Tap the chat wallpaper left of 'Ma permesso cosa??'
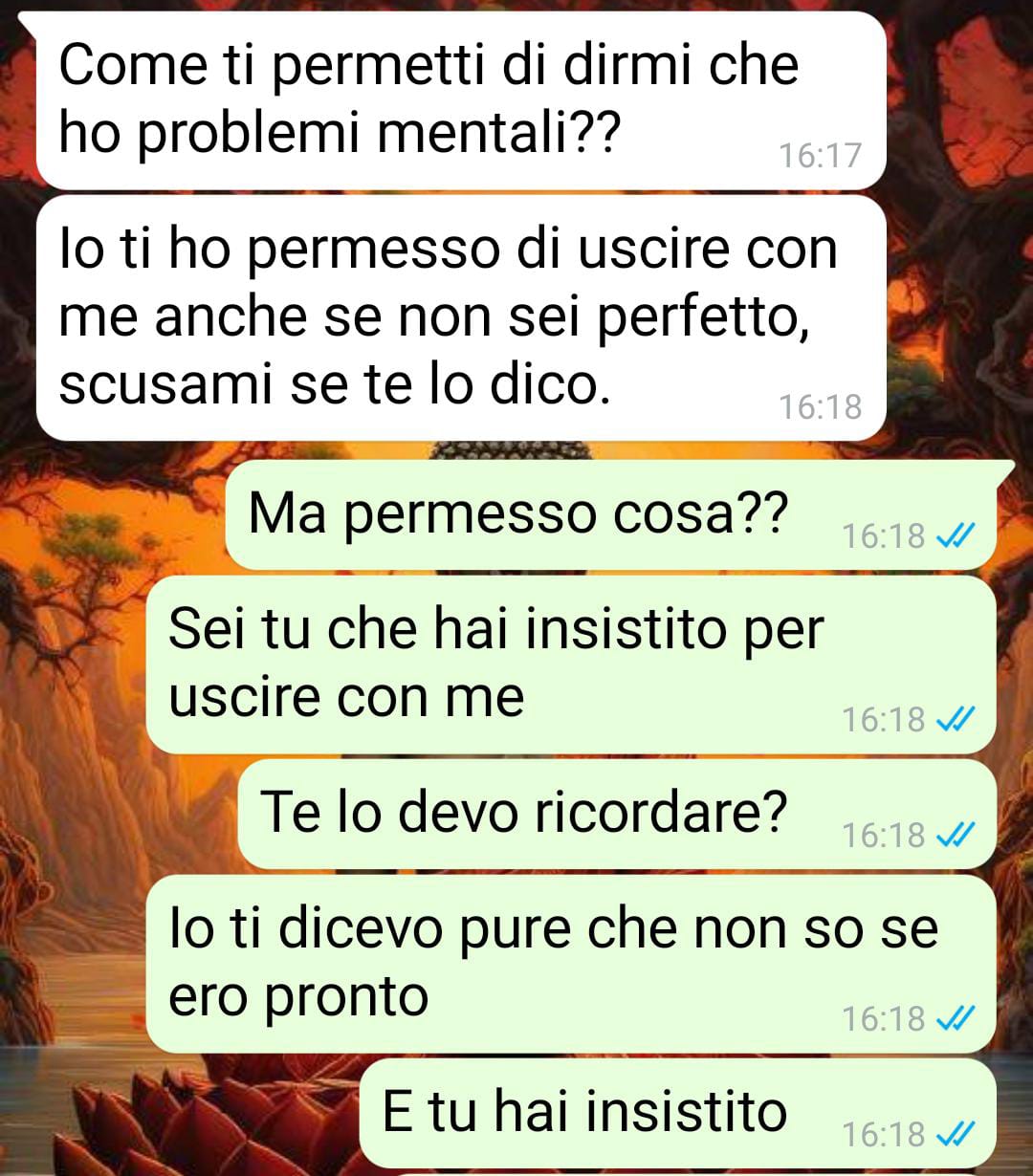This screenshot has width=1033, height=1176. (x=113, y=515)
